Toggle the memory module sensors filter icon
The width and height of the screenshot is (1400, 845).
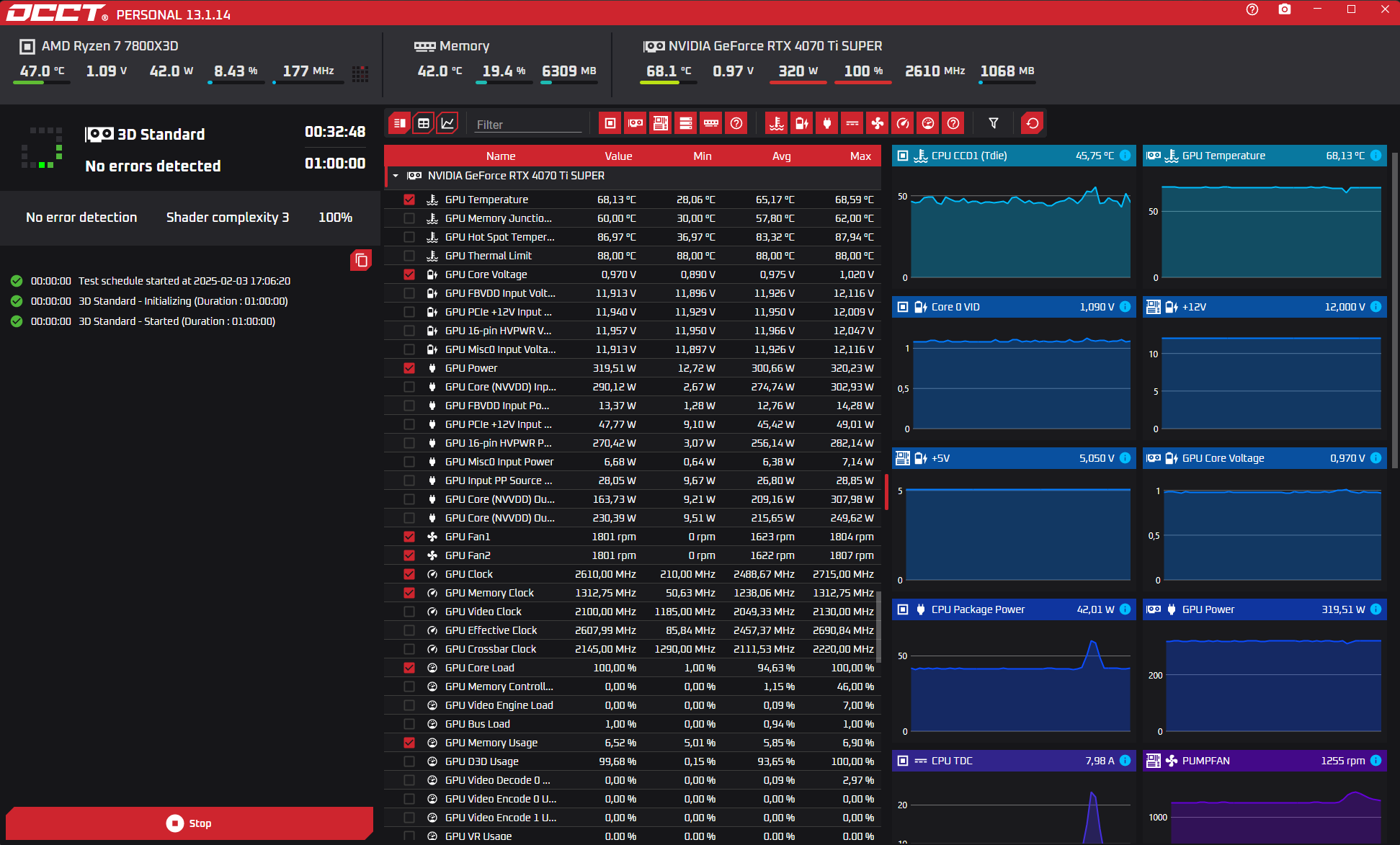[x=710, y=123]
